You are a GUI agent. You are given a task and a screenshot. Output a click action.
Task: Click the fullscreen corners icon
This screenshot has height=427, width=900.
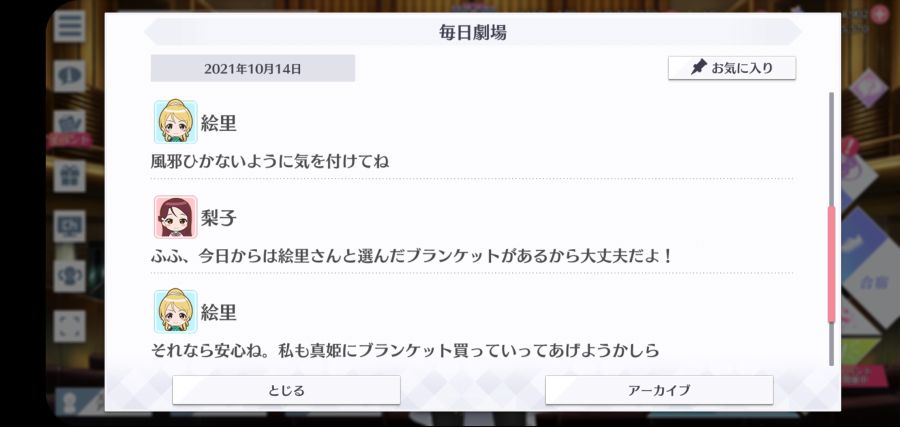[x=69, y=326]
